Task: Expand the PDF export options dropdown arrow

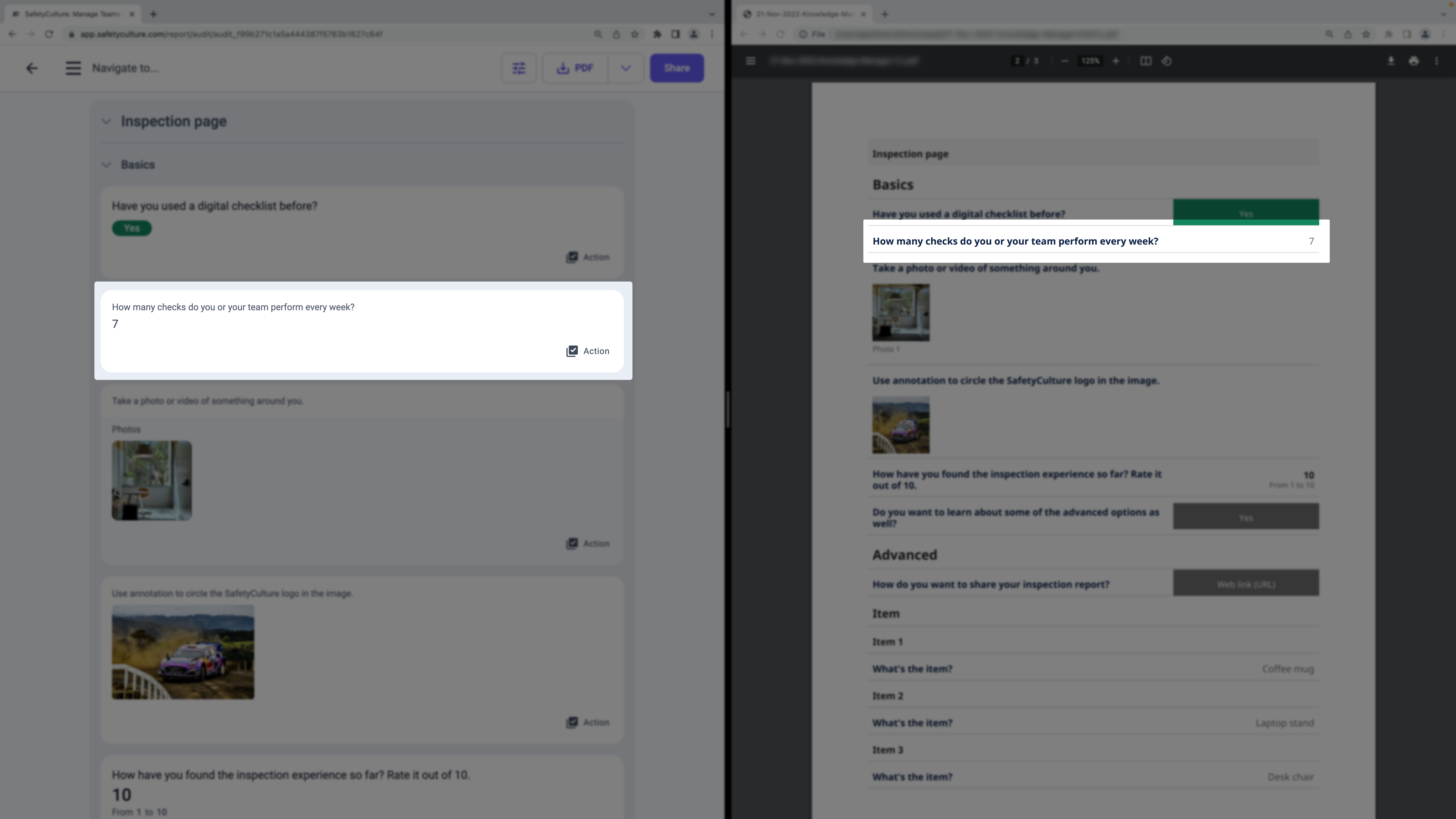Action: [x=625, y=68]
